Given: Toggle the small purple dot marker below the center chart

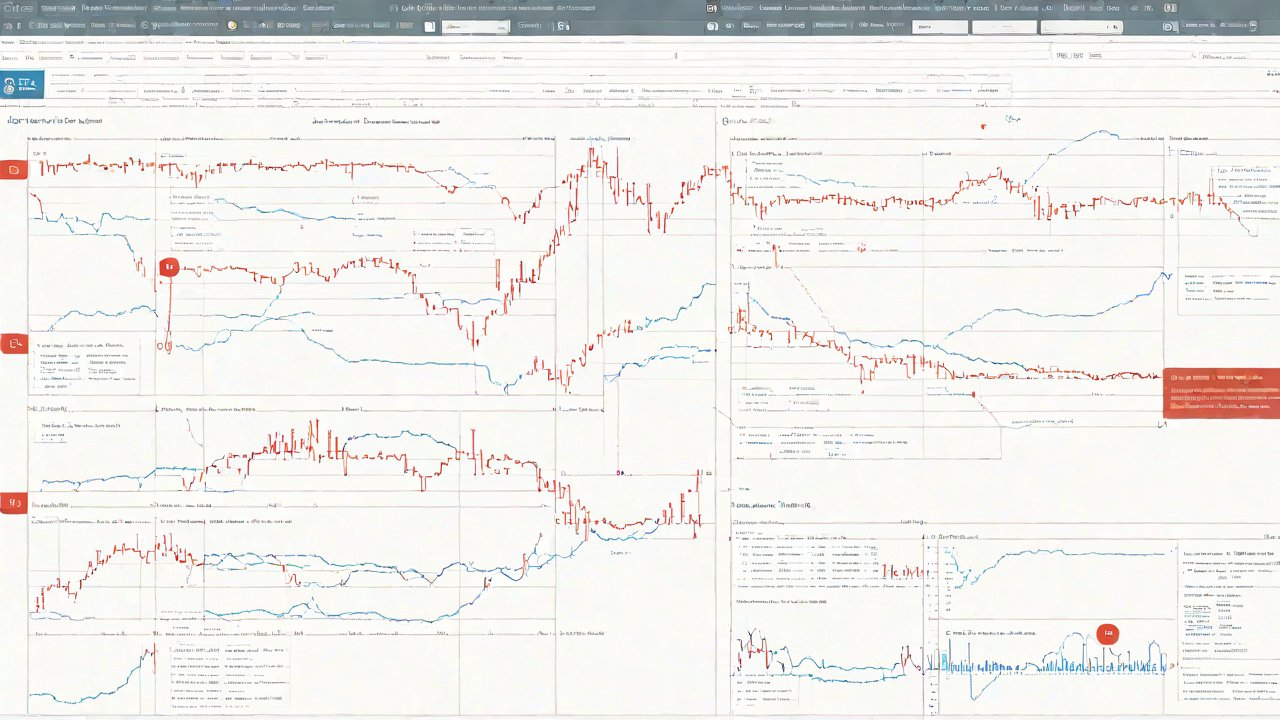Looking at the screenshot, I should point(620,472).
